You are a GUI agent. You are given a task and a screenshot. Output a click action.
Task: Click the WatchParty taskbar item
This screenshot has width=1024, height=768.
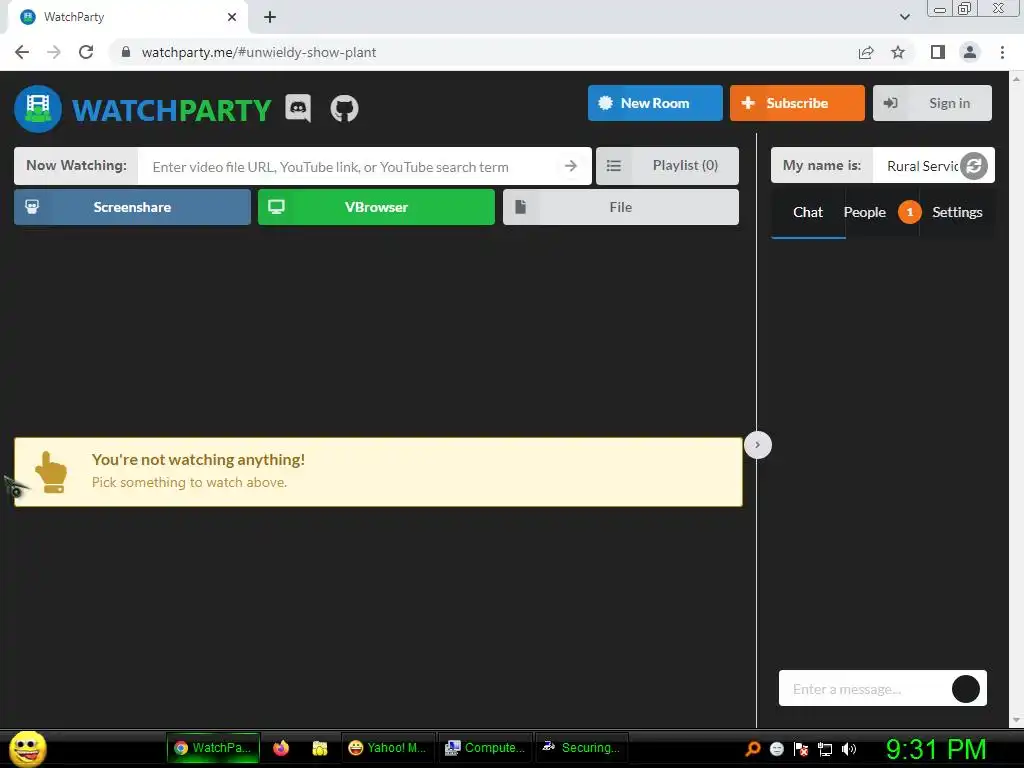[x=214, y=748]
